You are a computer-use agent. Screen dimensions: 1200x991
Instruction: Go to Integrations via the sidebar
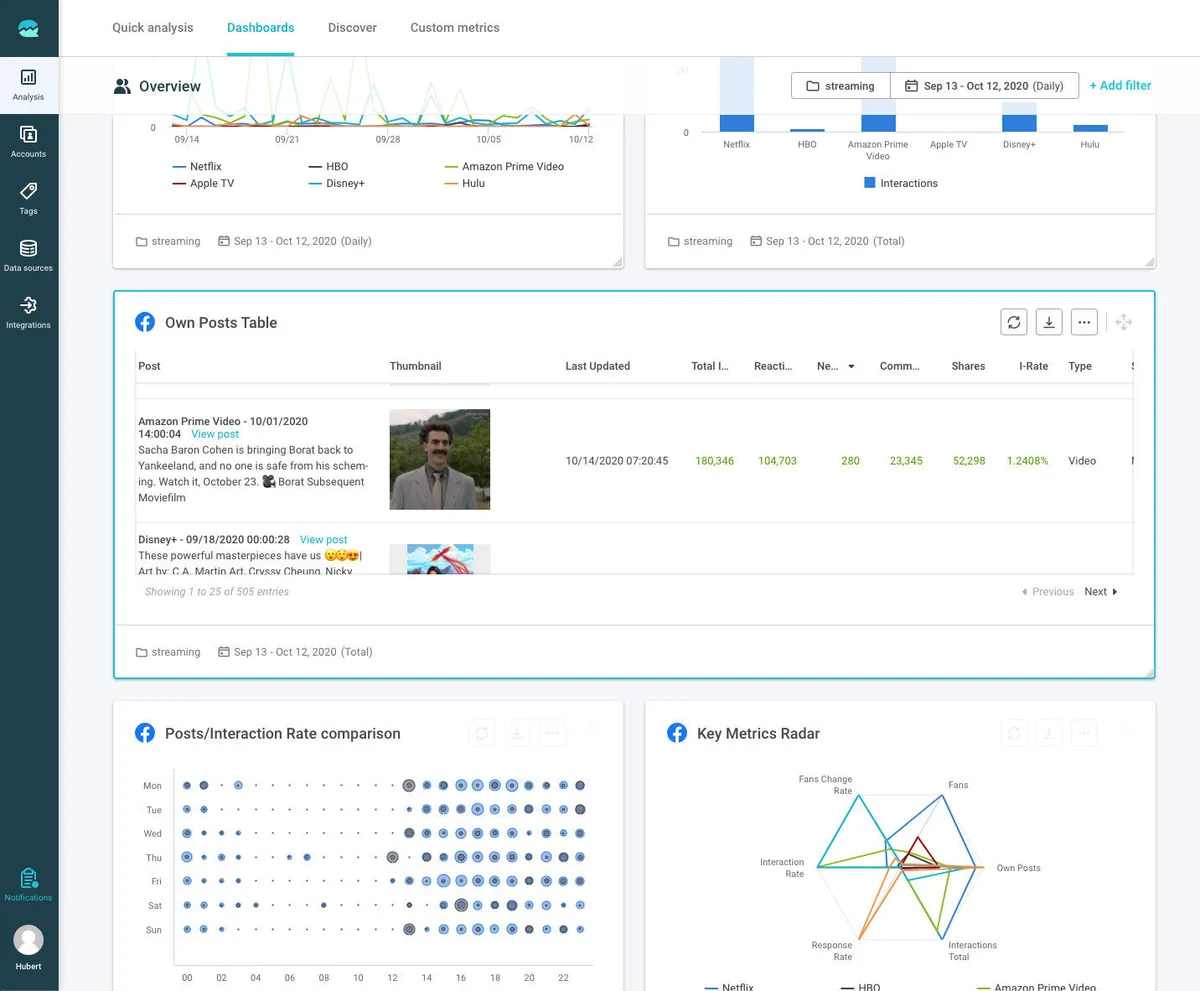(x=28, y=310)
